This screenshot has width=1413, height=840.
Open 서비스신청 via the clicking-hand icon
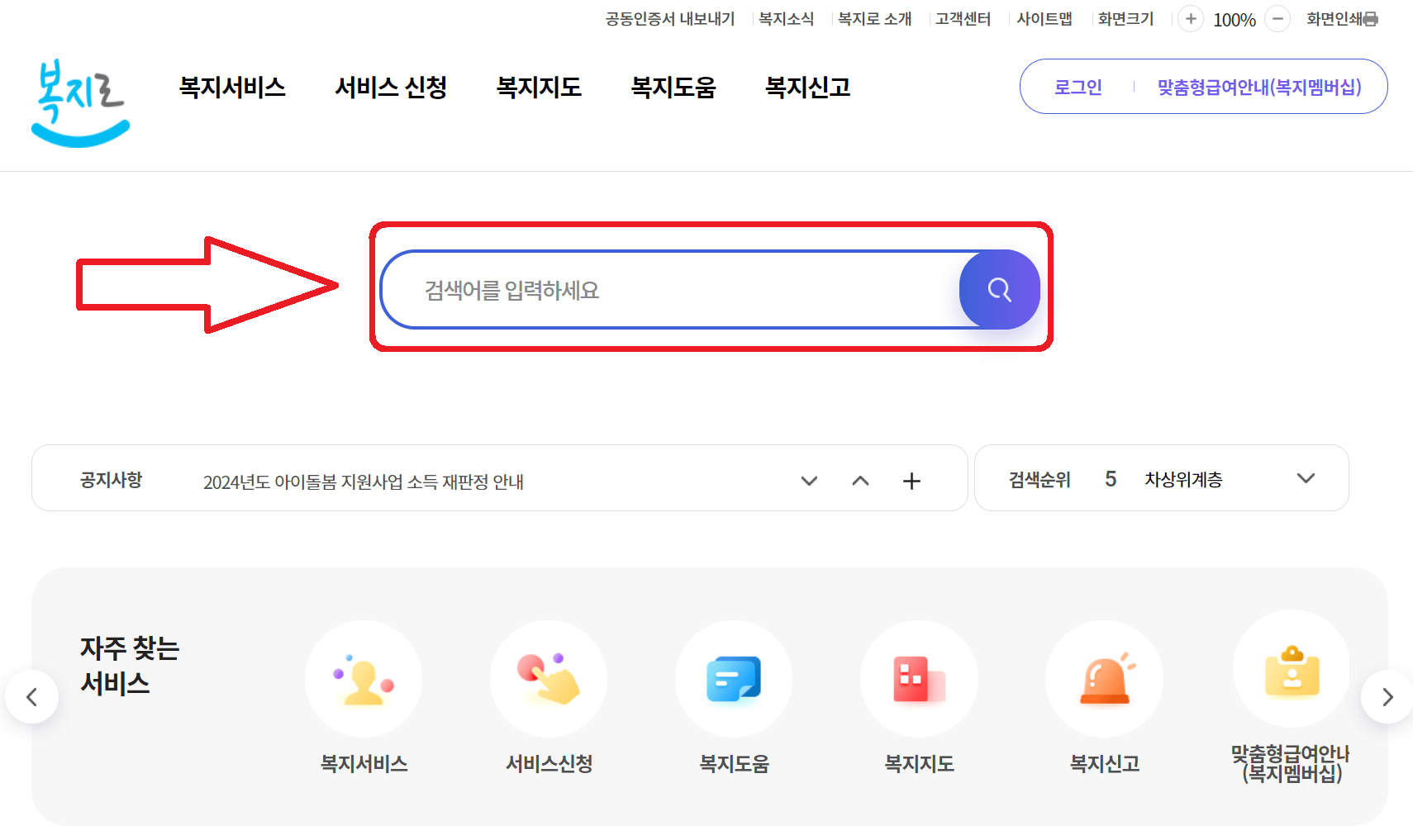(x=549, y=679)
